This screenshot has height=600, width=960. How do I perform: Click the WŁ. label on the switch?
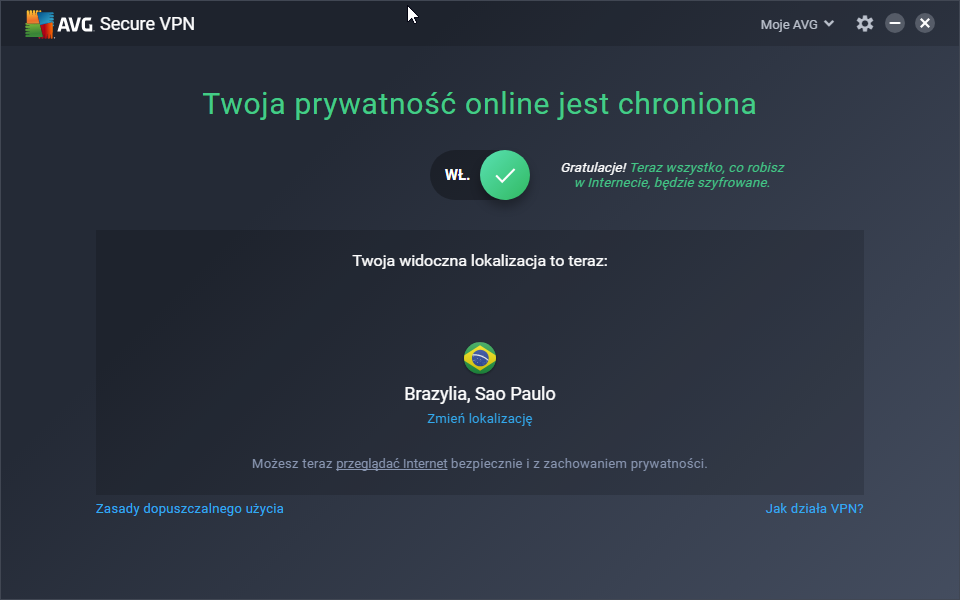pyautogui.click(x=457, y=175)
